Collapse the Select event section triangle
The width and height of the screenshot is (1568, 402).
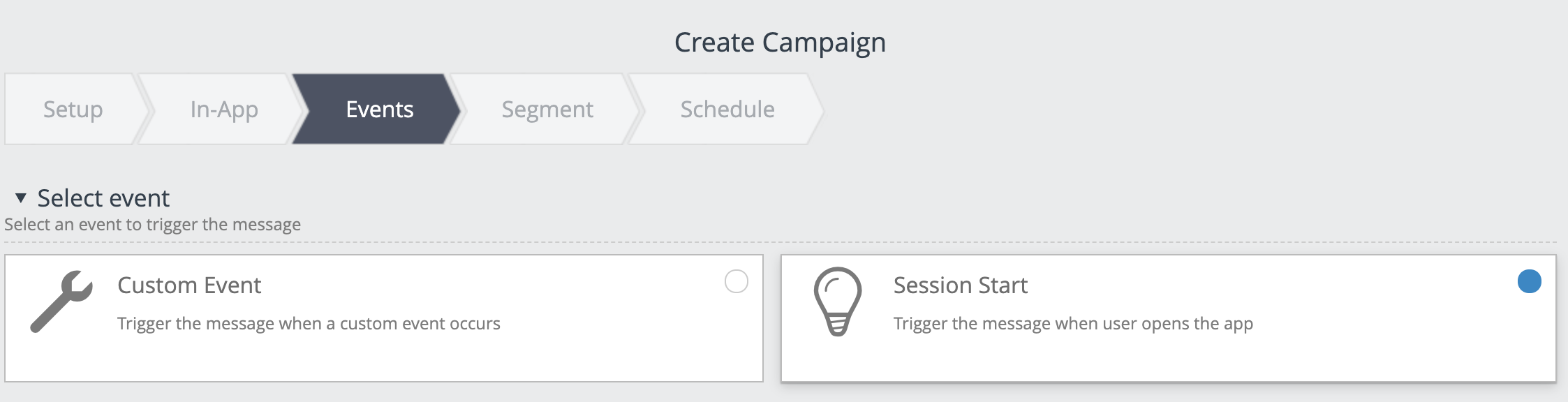pos(21,198)
